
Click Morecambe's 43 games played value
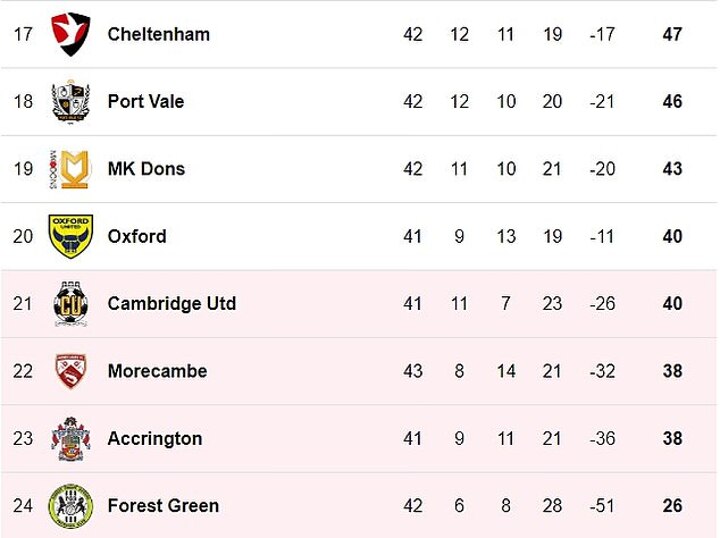tap(413, 371)
